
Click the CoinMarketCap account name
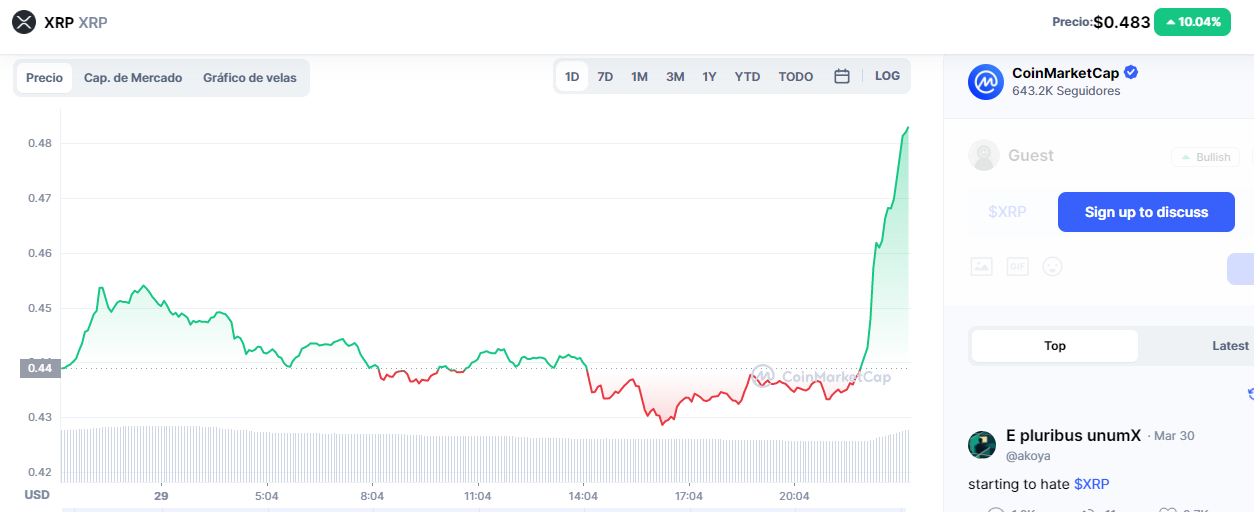click(x=1065, y=73)
